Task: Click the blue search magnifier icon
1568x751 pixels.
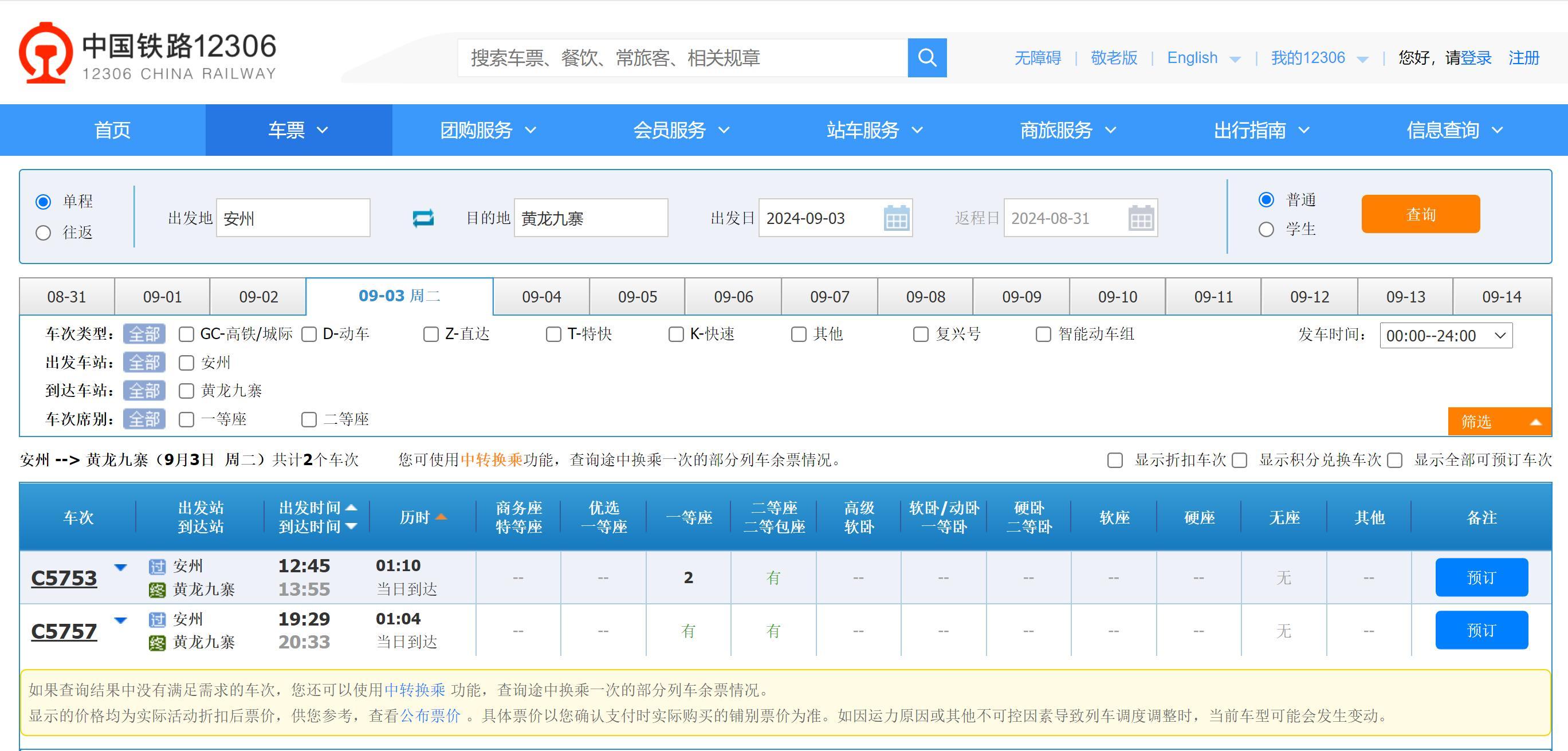Action: coord(926,58)
